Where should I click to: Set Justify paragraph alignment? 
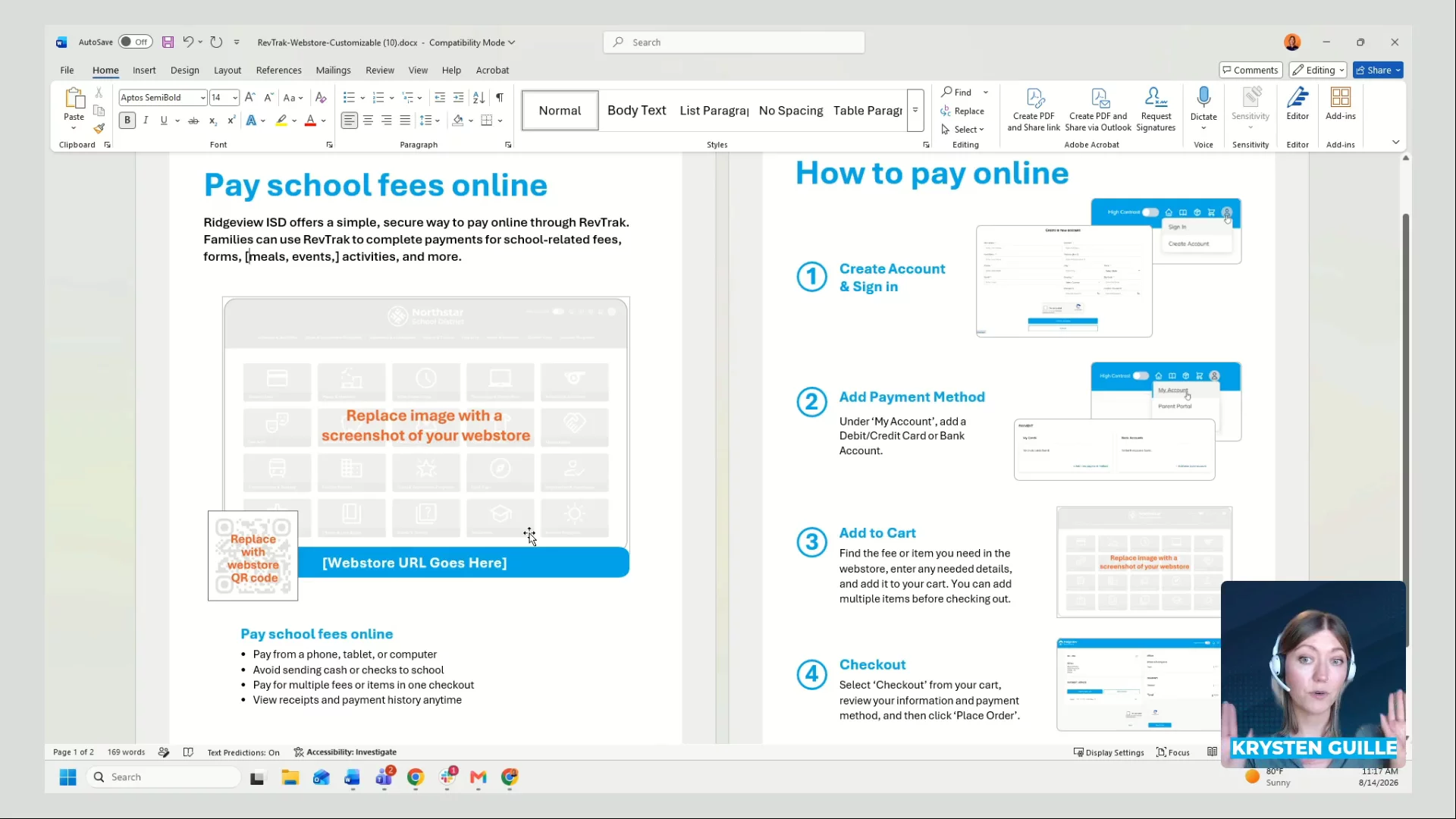tap(405, 121)
